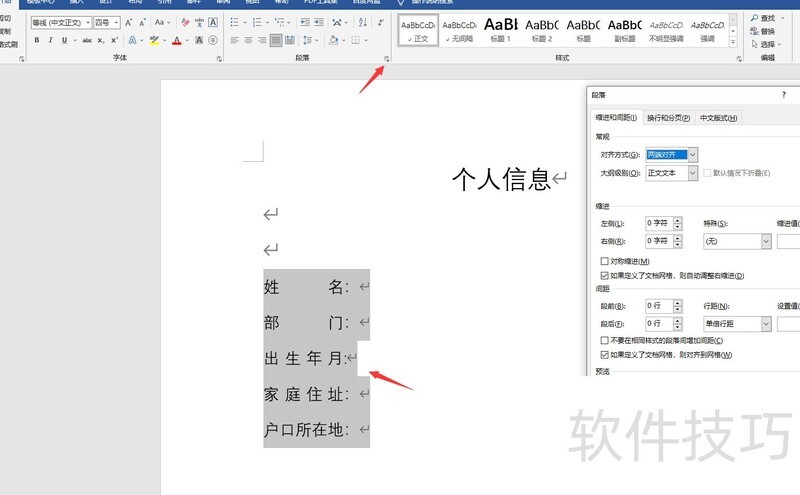This screenshot has width=800, height=495.
Task: Select the distributed alignment button
Action: click(x=290, y=40)
